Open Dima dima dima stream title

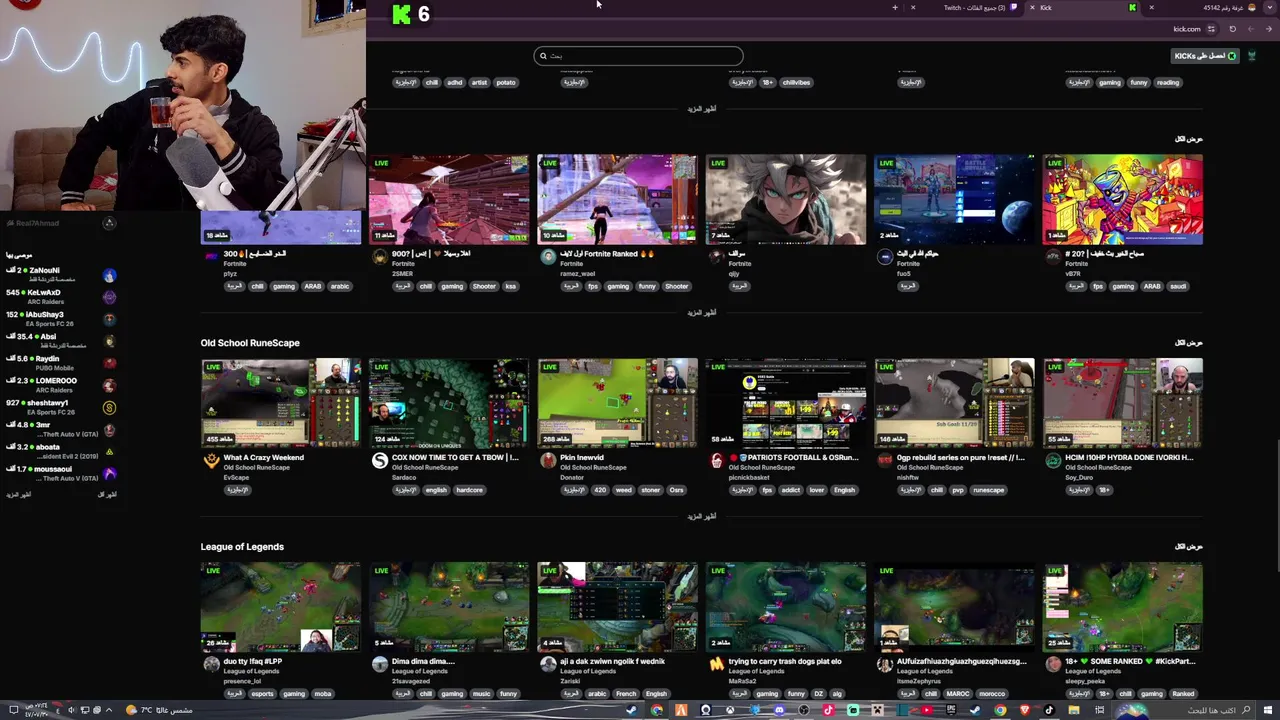click(423, 662)
